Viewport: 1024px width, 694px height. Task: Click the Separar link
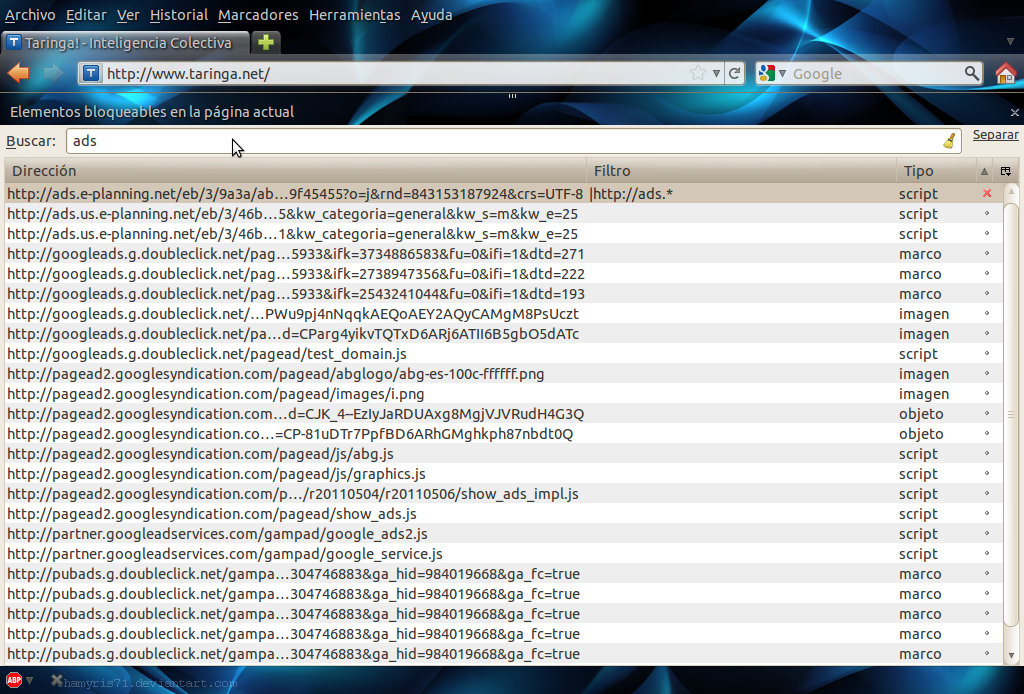click(995, 134)
